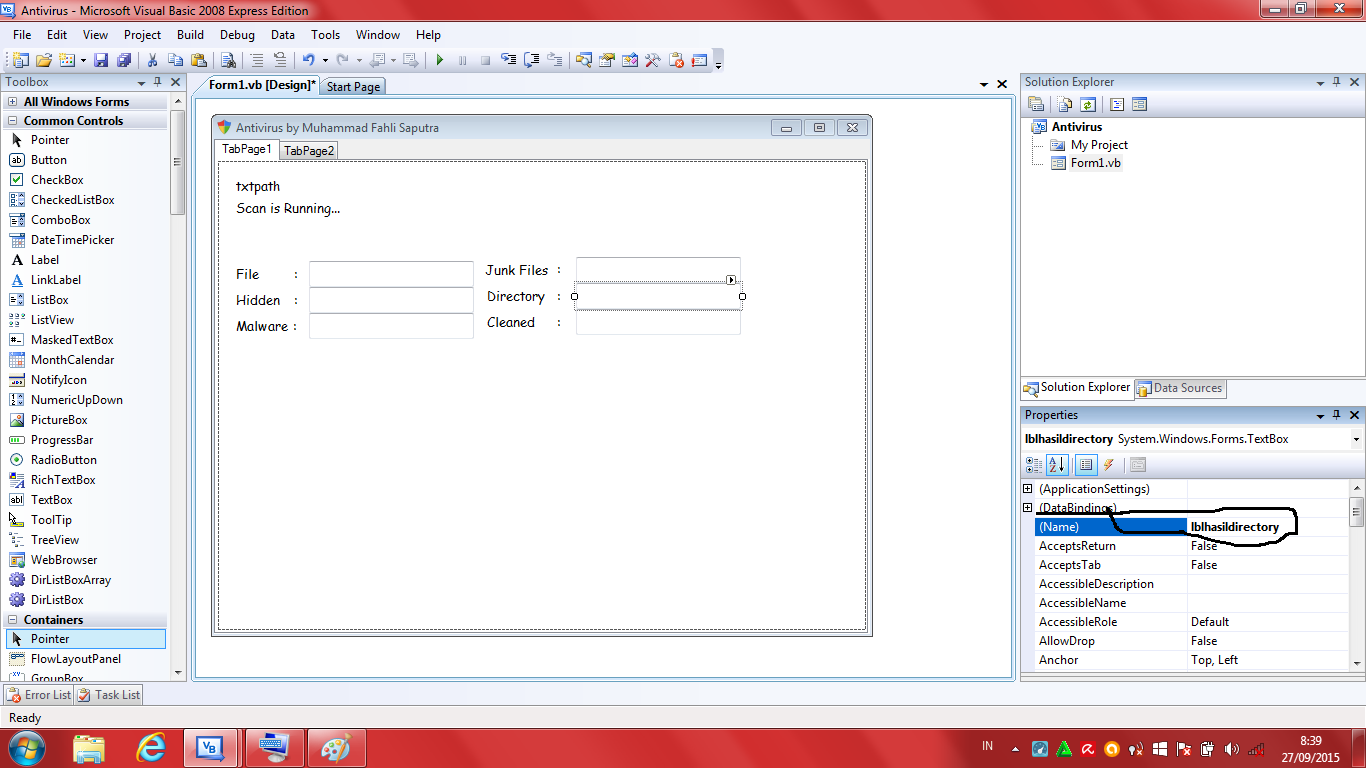
Task: Toggle the Properties view button in Properties panel
Action: (x=1085, y=465)
